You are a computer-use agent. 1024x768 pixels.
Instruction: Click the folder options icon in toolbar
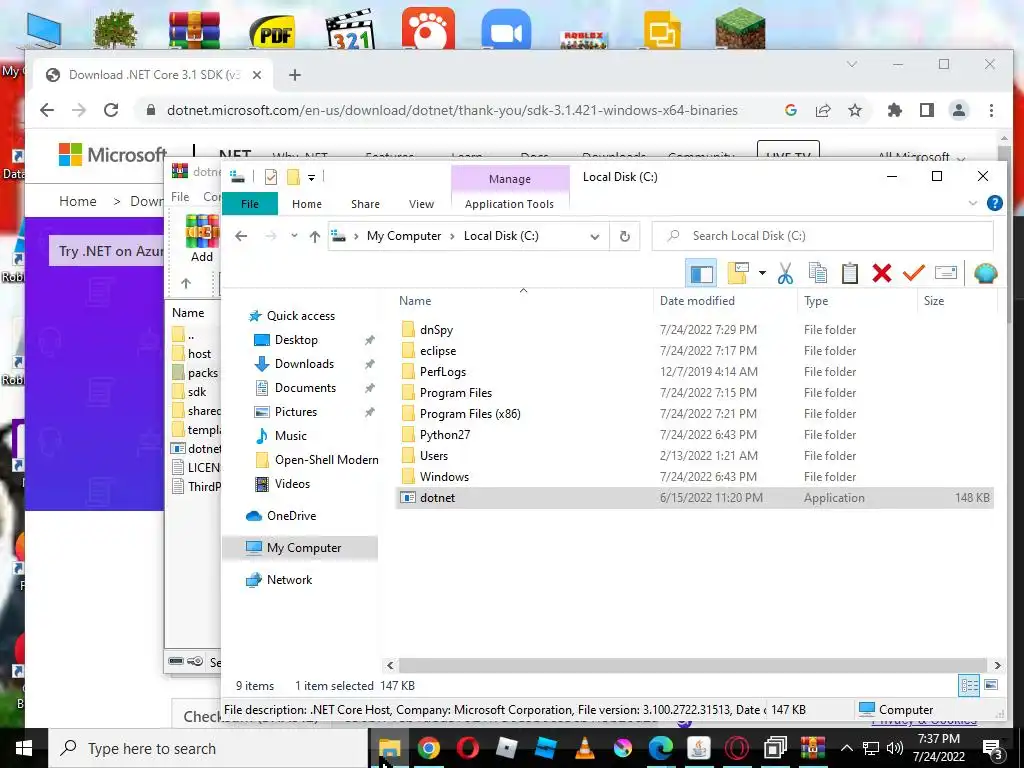738,274
